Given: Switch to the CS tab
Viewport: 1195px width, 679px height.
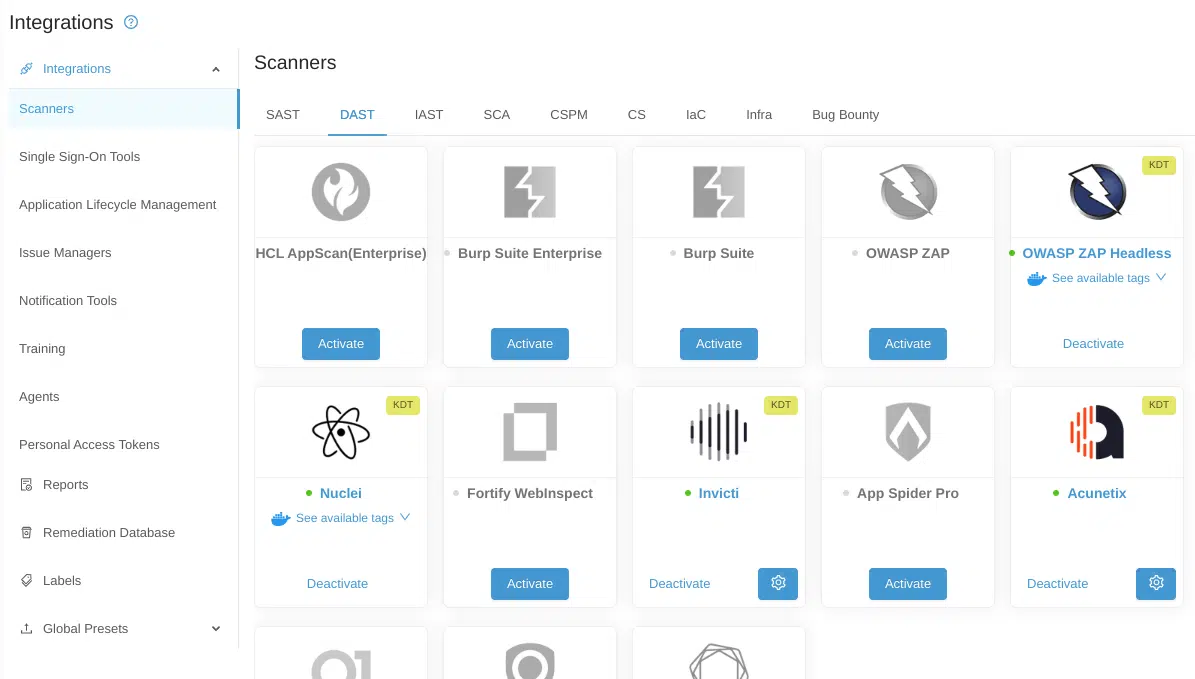Looking at the screenshot, I should pyautogui.click(x=636, y=115).
